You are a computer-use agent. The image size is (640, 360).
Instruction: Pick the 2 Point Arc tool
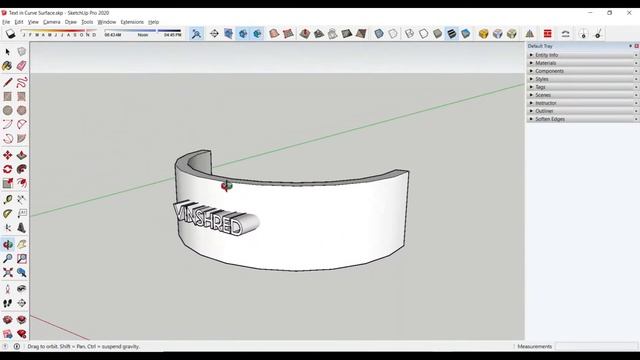click(x=22, y=124)
